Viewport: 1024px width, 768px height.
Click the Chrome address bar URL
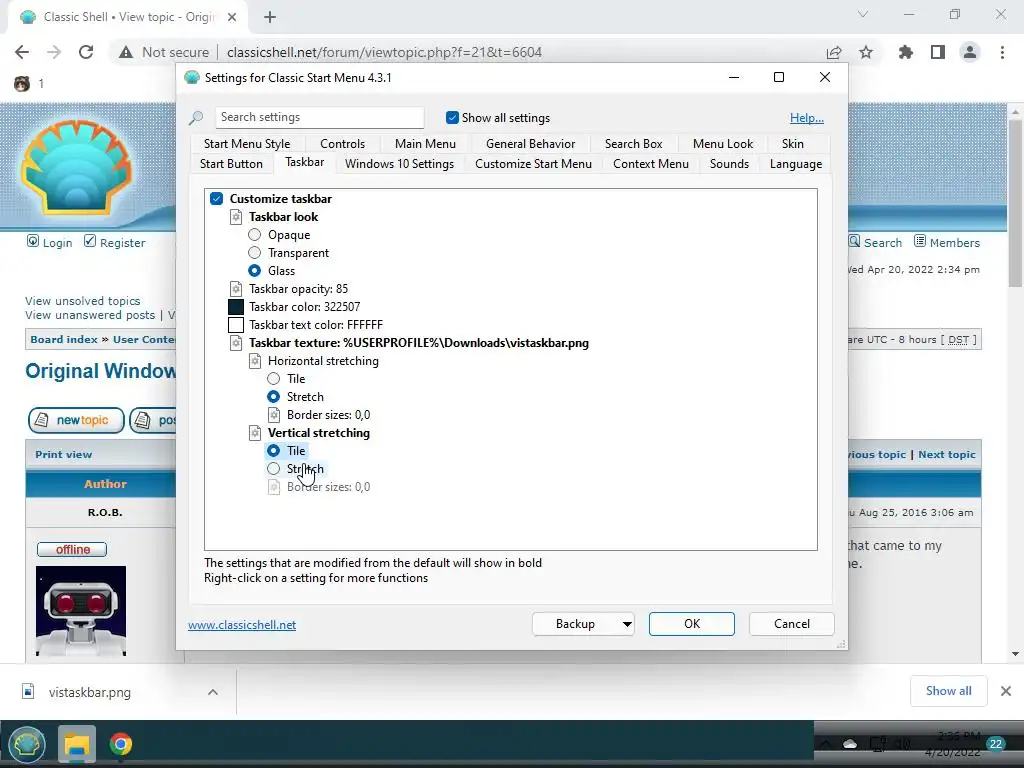384,52
